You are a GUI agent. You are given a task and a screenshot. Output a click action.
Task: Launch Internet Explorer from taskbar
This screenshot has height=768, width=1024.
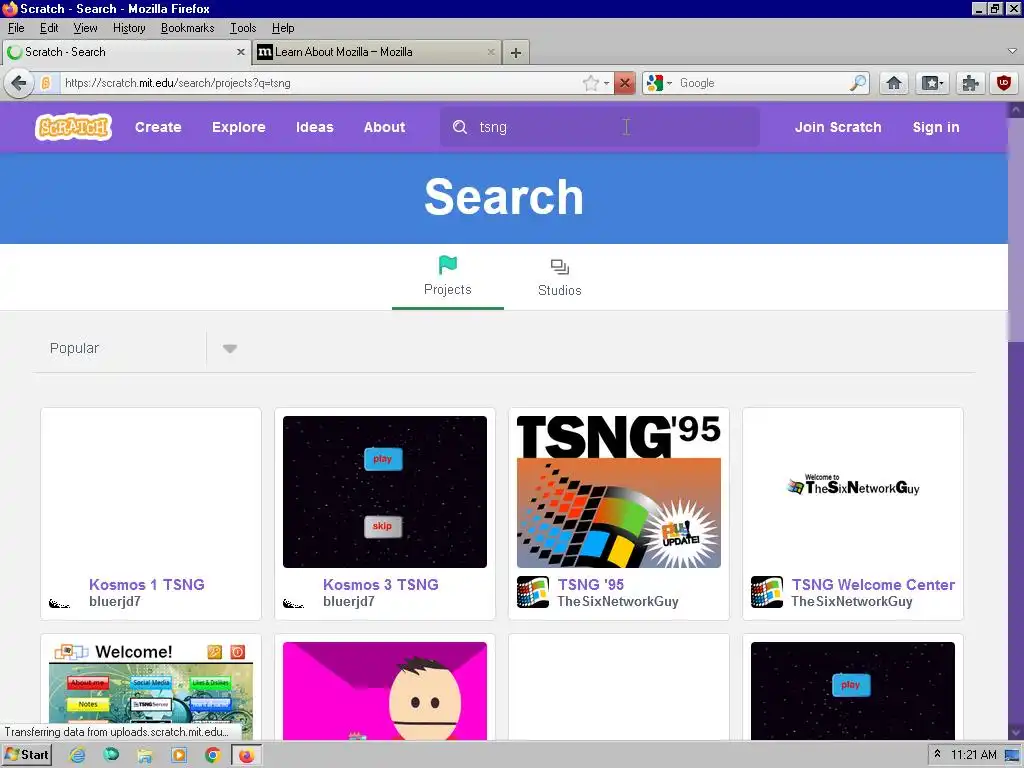tap(77, 755)
